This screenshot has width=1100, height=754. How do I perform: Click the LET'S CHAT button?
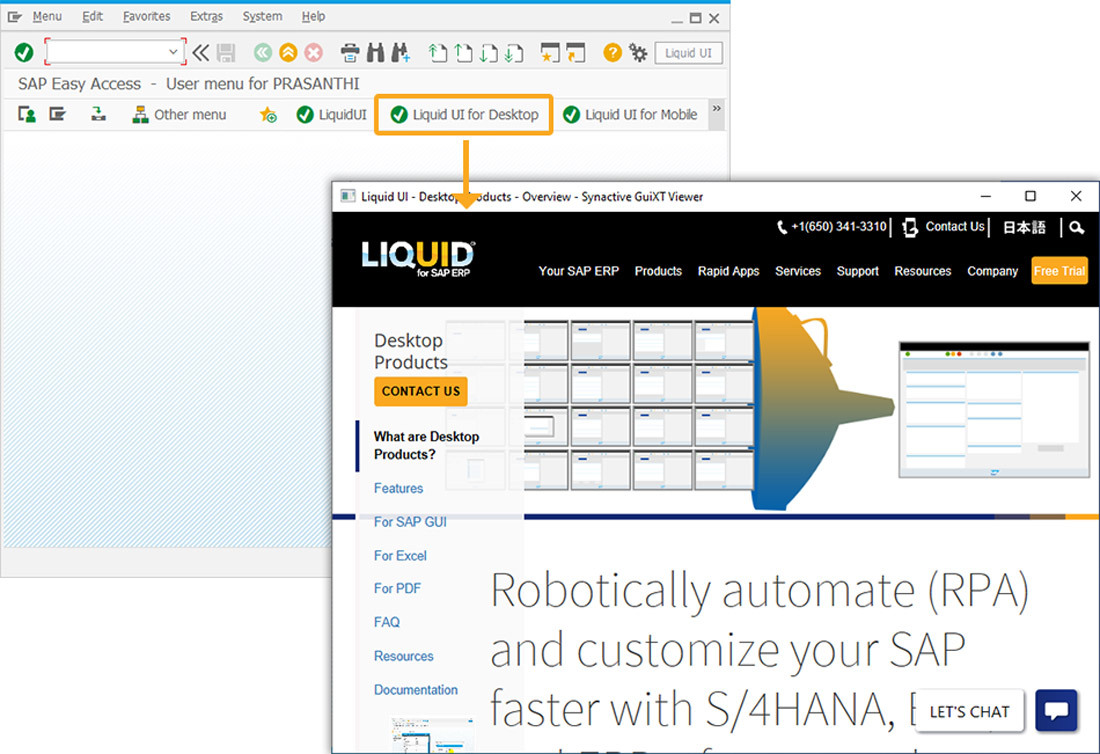(x=970, y=711)
